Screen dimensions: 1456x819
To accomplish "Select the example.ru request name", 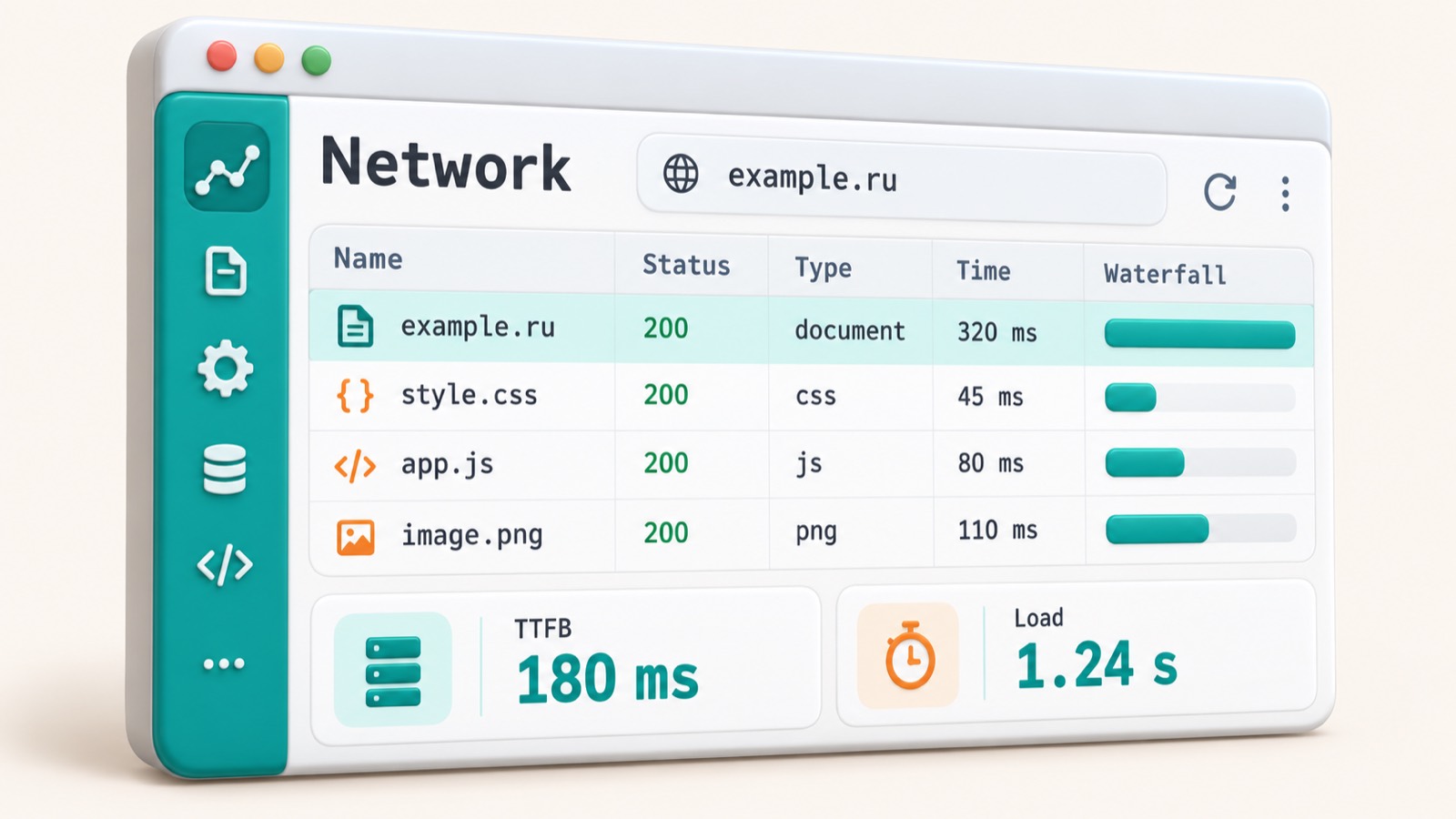I will pyautogui.click(x=478, y=327).
